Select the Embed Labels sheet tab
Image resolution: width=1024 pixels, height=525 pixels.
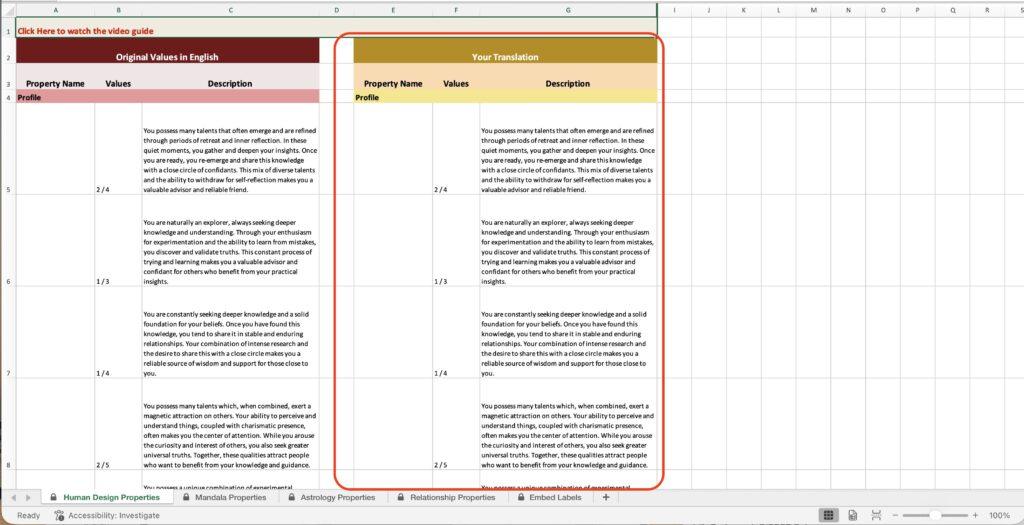coord(557,497)
